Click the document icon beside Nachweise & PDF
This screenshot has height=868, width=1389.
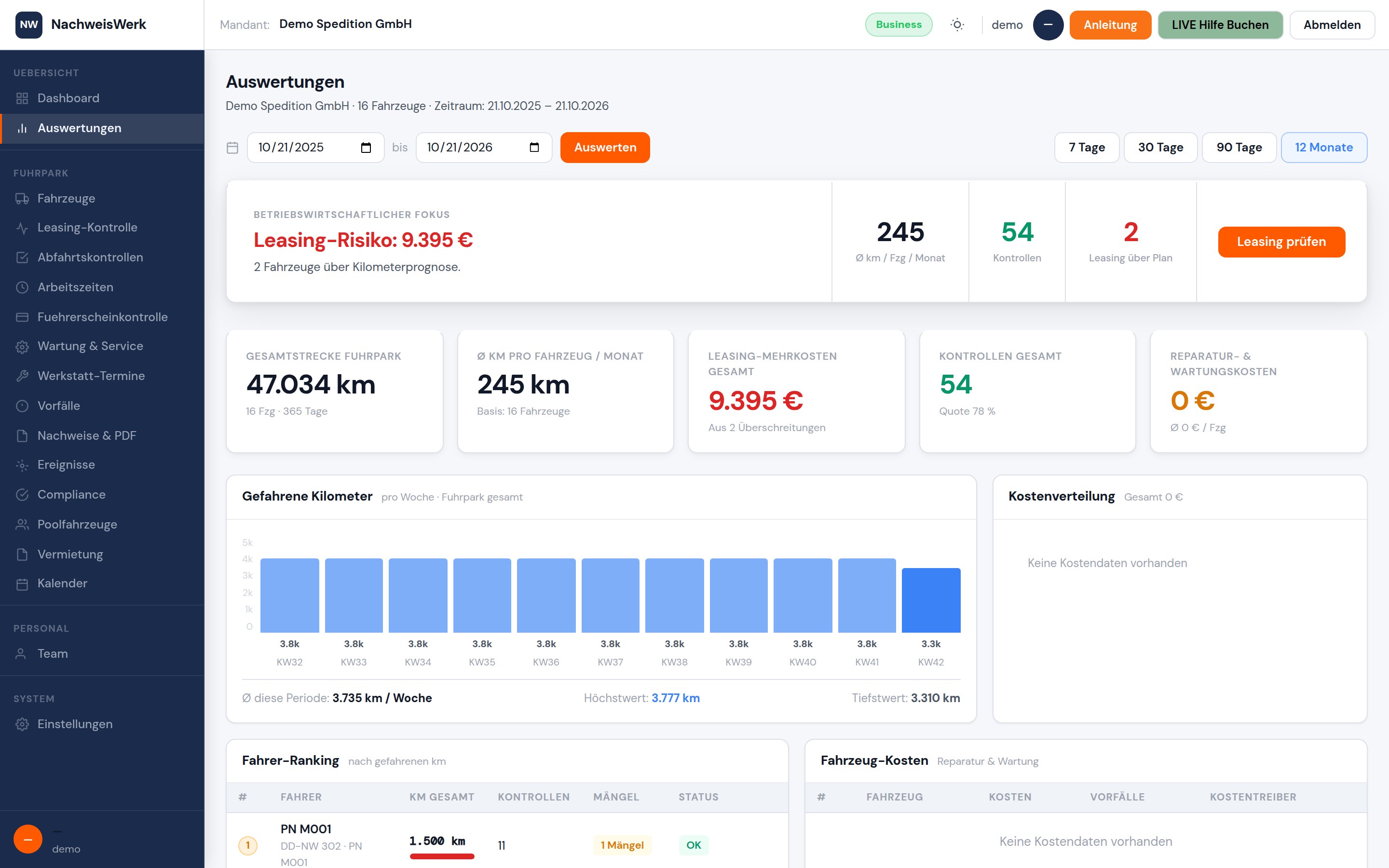[22, 436]
